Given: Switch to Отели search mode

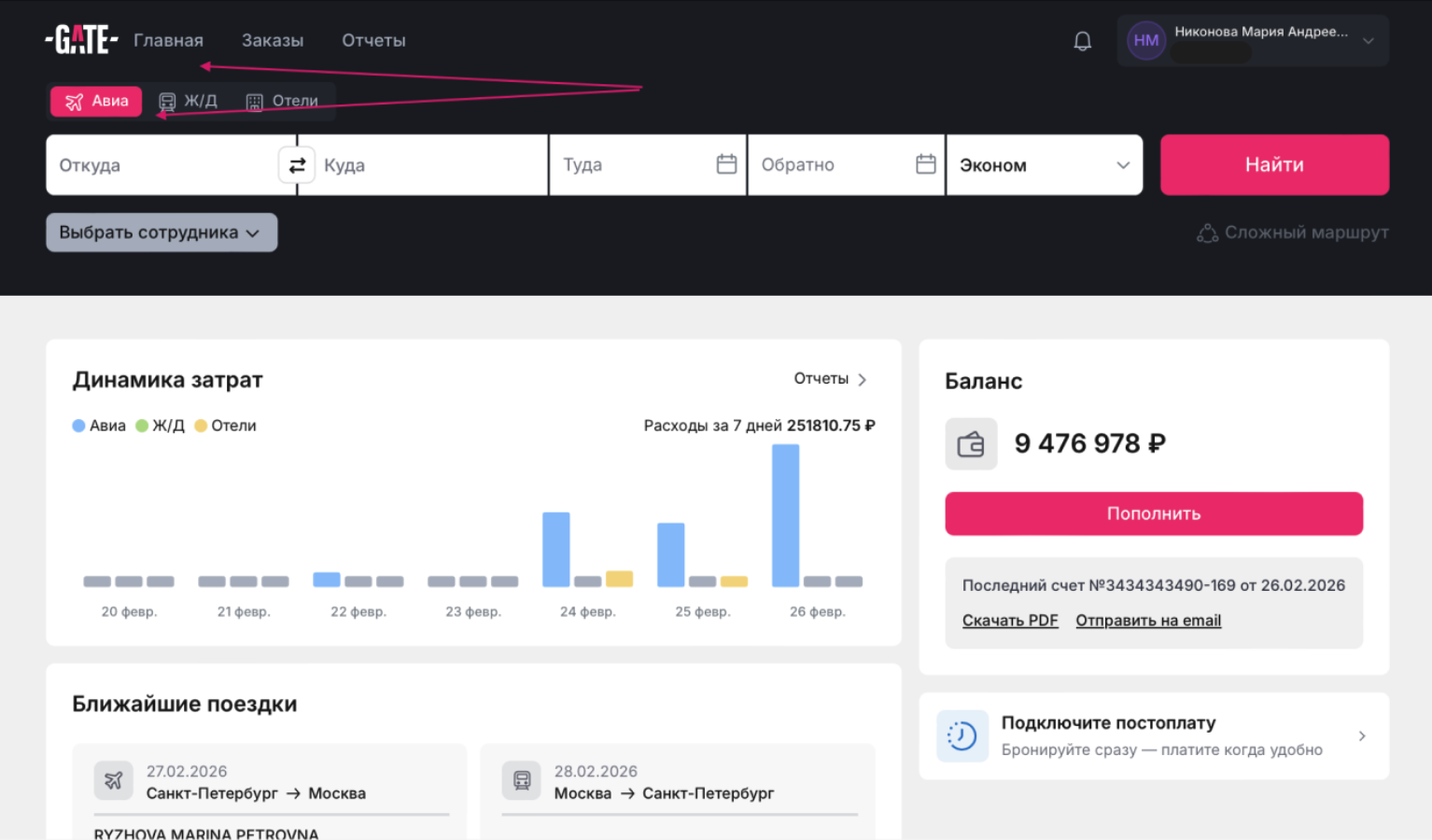Looking at the screenshot, I should [282, 101].
